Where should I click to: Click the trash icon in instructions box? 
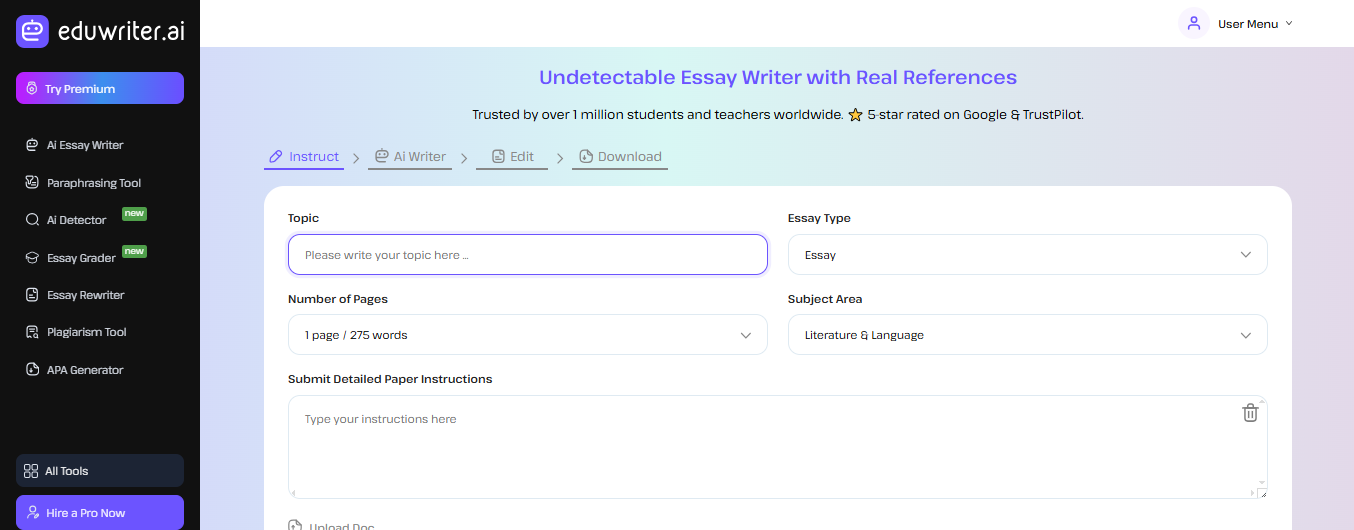click(x=1250, y=412)
